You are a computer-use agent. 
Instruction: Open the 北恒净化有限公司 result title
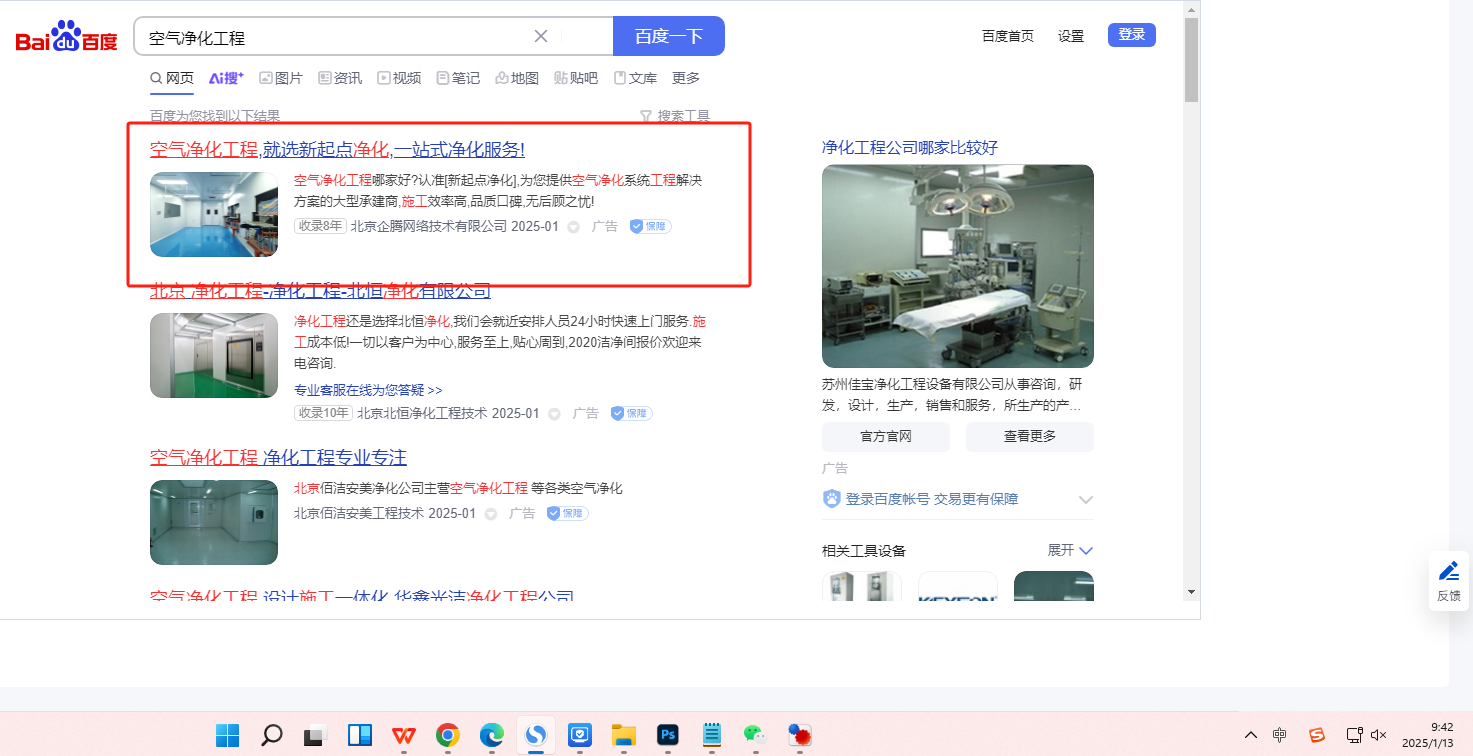(x=320, y=291)
